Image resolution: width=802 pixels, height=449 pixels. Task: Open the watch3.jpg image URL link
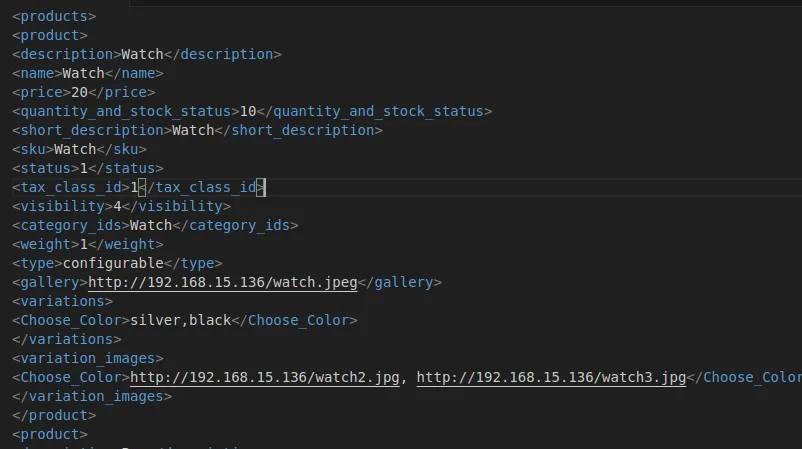tap(551, 378)
